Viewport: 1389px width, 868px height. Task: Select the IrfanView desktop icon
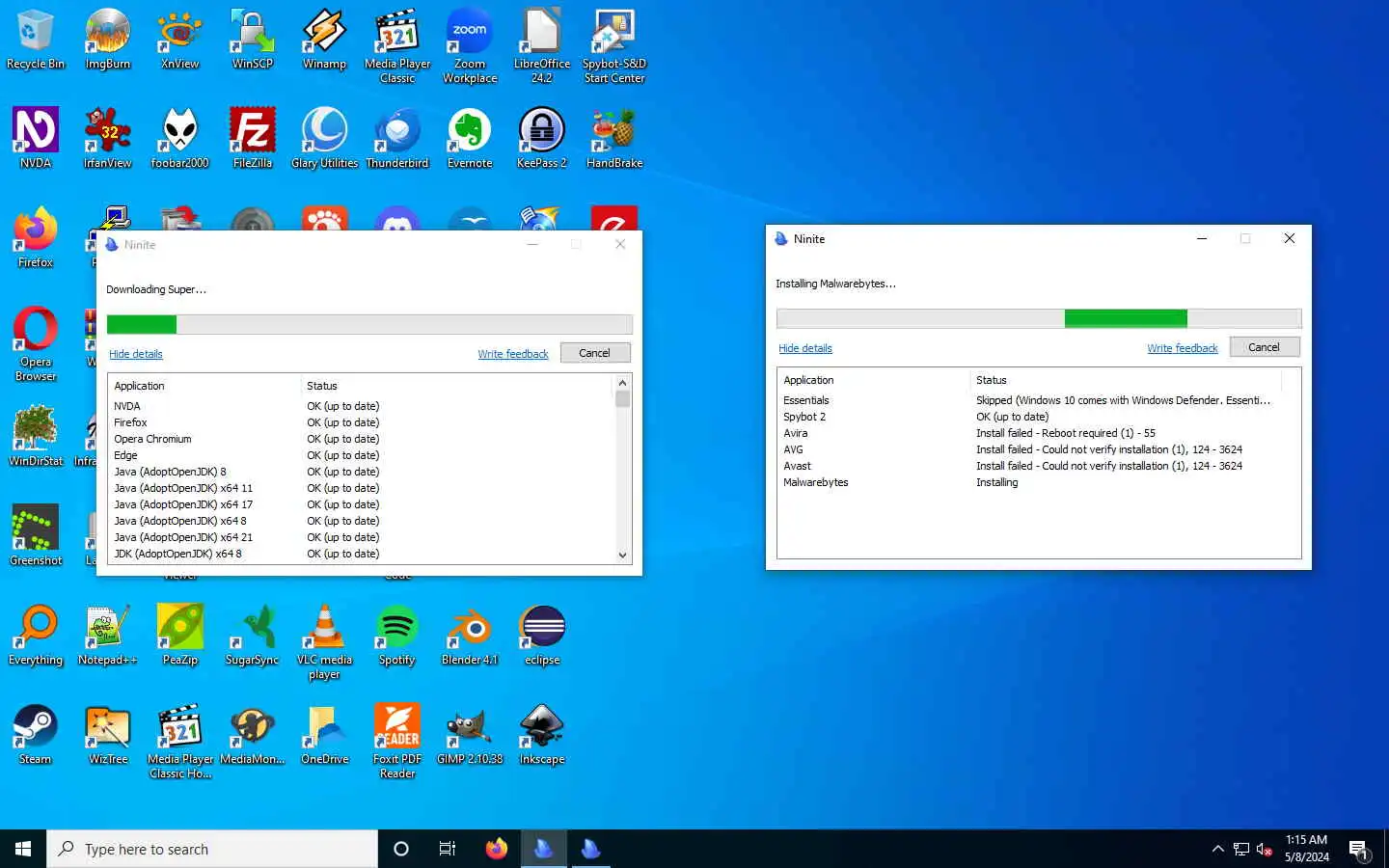pos(107,138)
